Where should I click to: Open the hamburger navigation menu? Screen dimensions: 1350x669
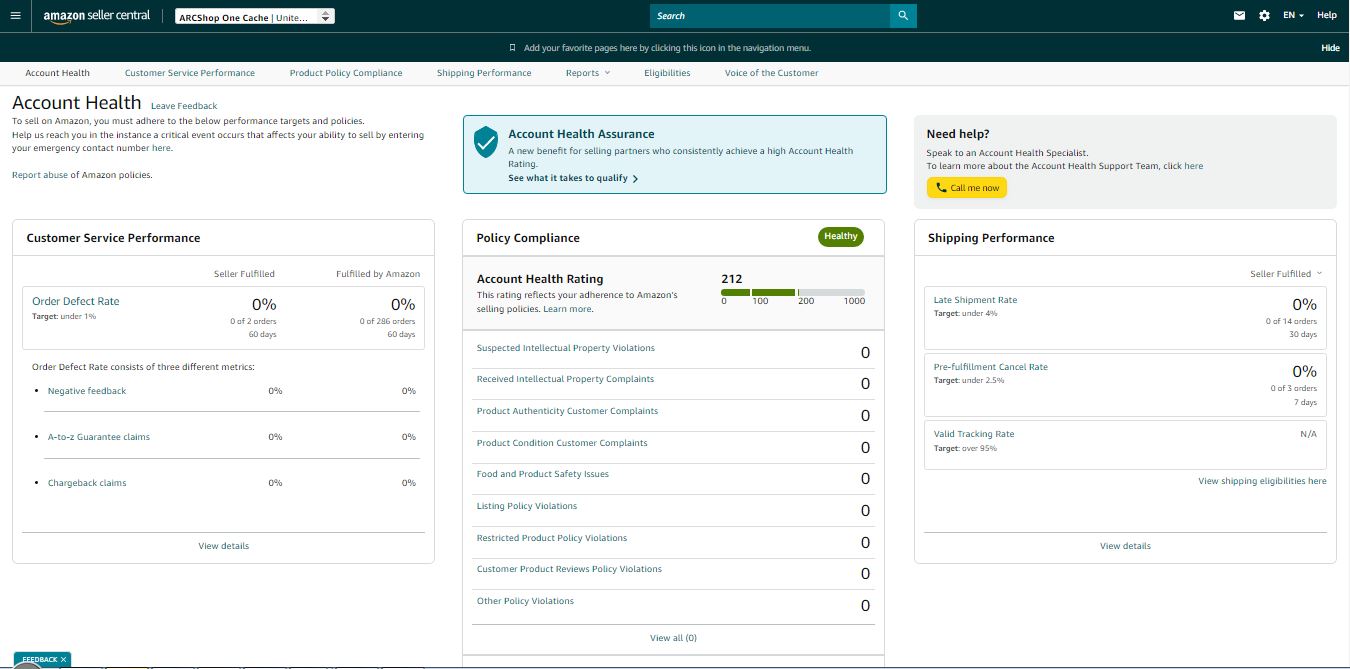[x=15, y=16]
